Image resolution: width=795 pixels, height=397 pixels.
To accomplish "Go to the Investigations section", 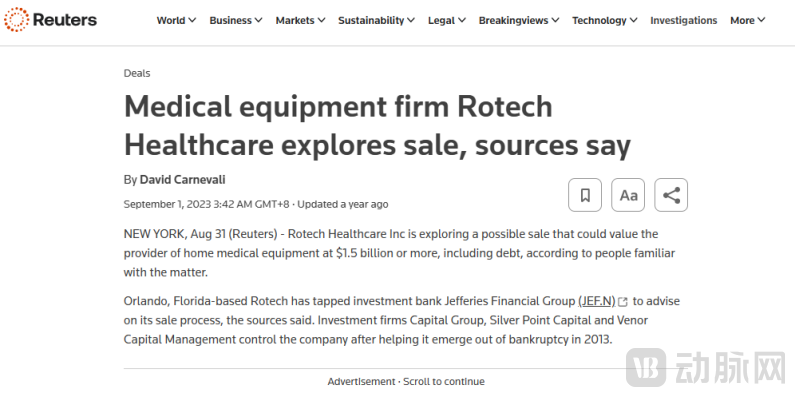I will click(683, 20).
